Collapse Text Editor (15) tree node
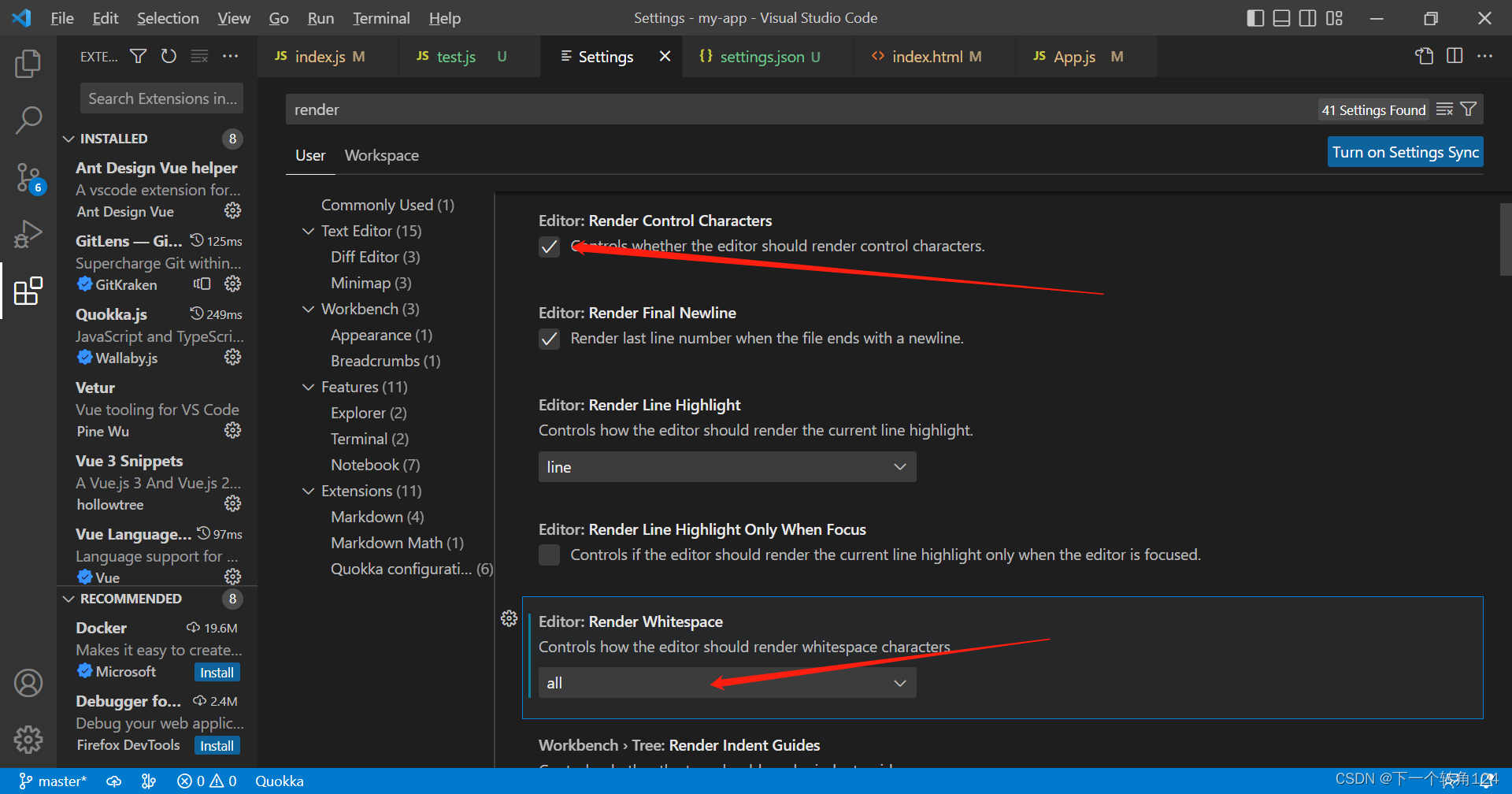The width and height of the screenshot is (1512, 794). pos(308,231)
